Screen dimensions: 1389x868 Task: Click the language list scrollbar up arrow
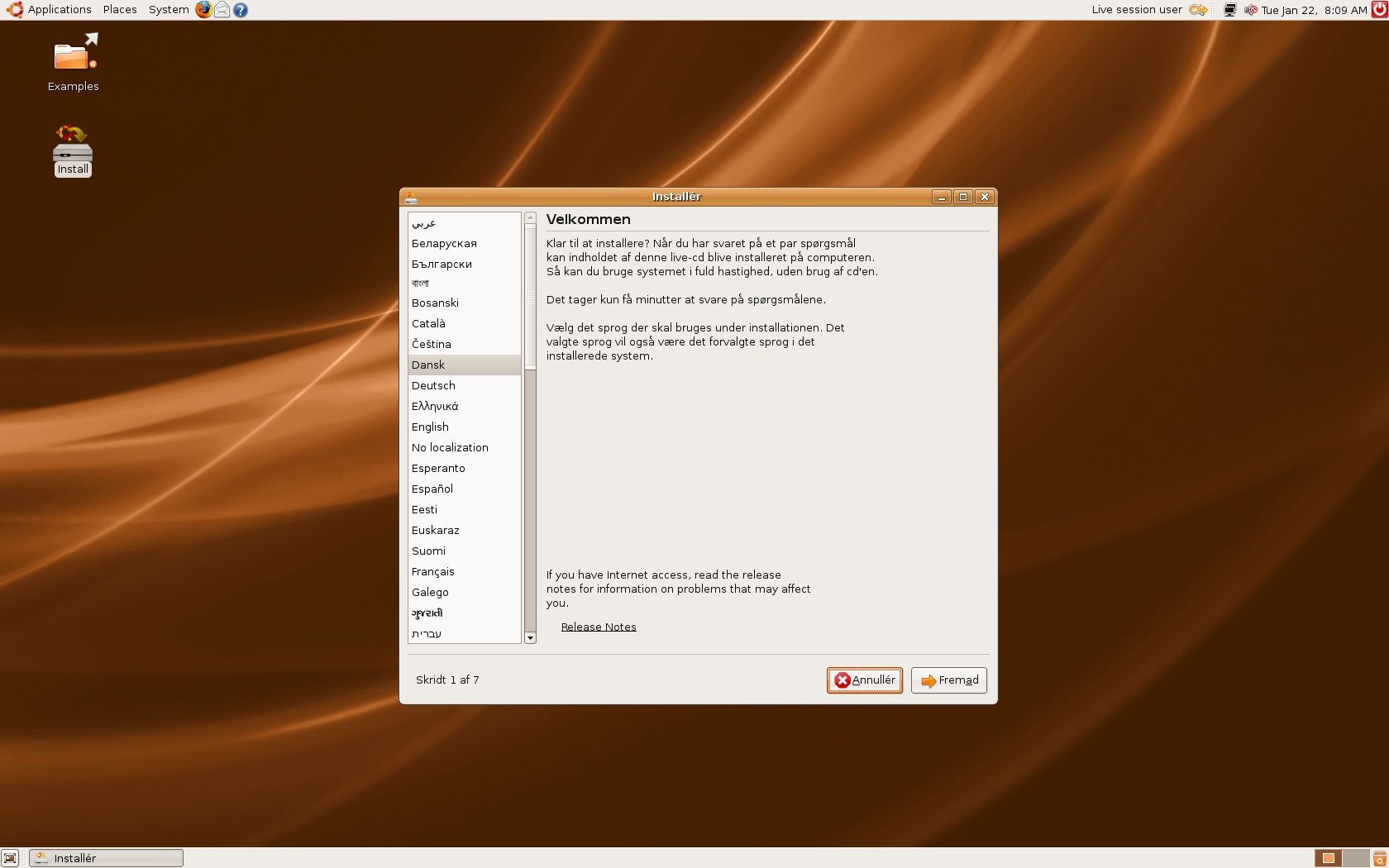(531, 218)
